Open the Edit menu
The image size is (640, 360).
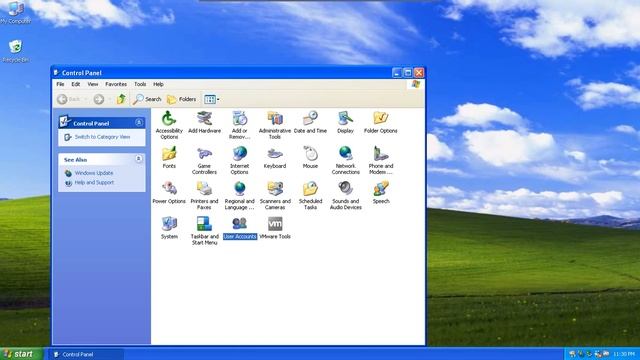pyautogui.click(x=76, y=84)
